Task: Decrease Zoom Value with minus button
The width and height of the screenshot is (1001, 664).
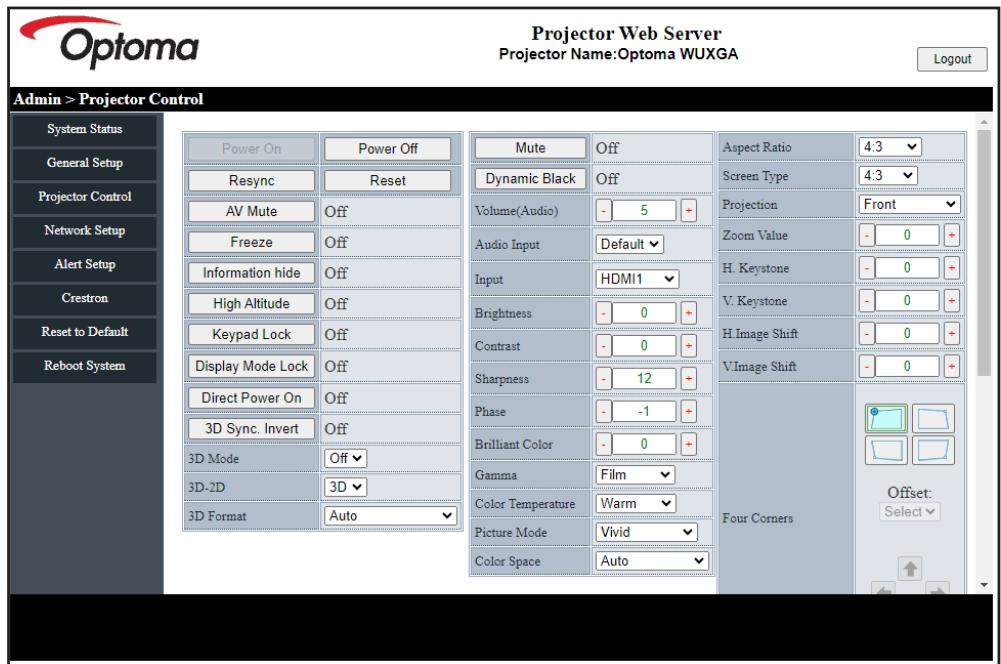Action: pos(866,235)
